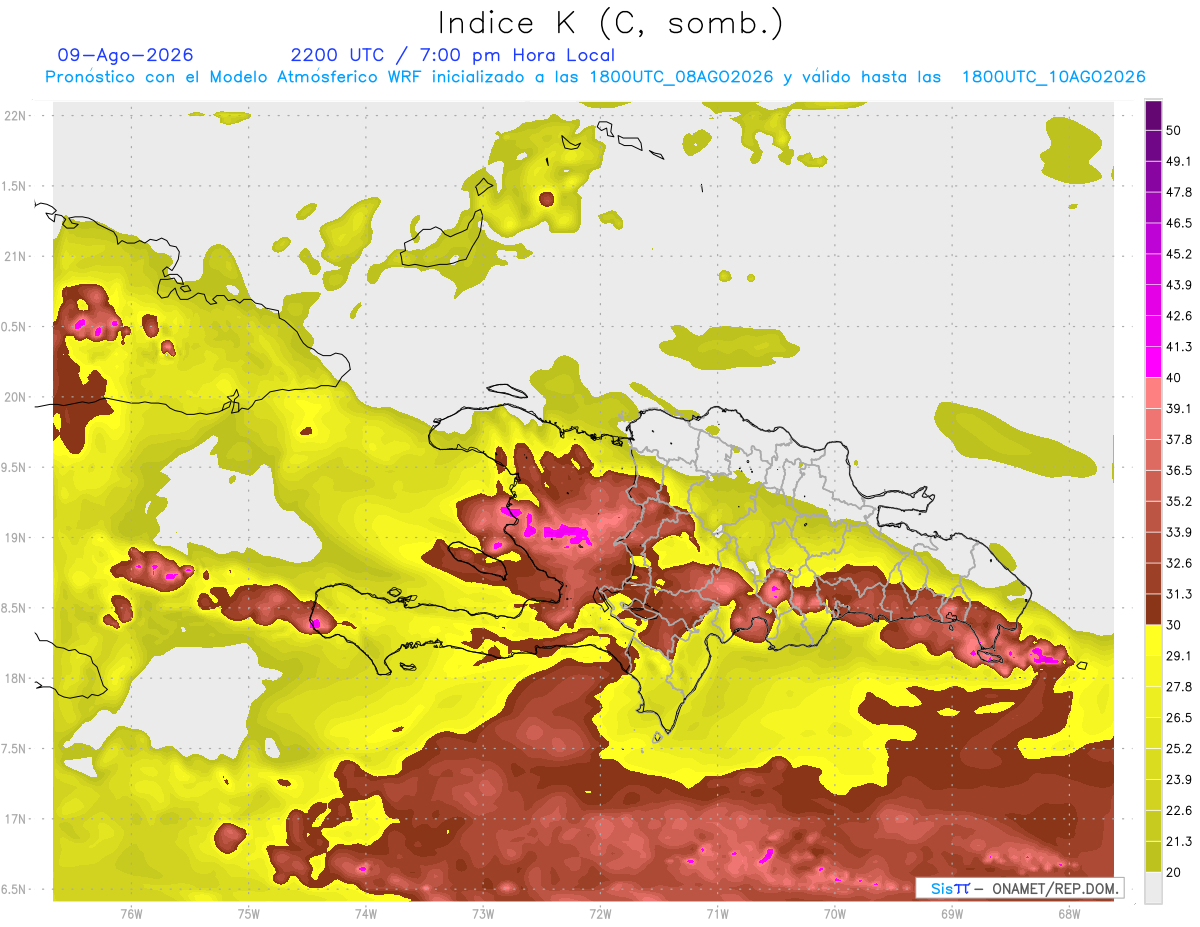The width and height of the screenshot is (1200, 927).
Task: Click the 71W longitude axis label
Action: tap(717, 914)
